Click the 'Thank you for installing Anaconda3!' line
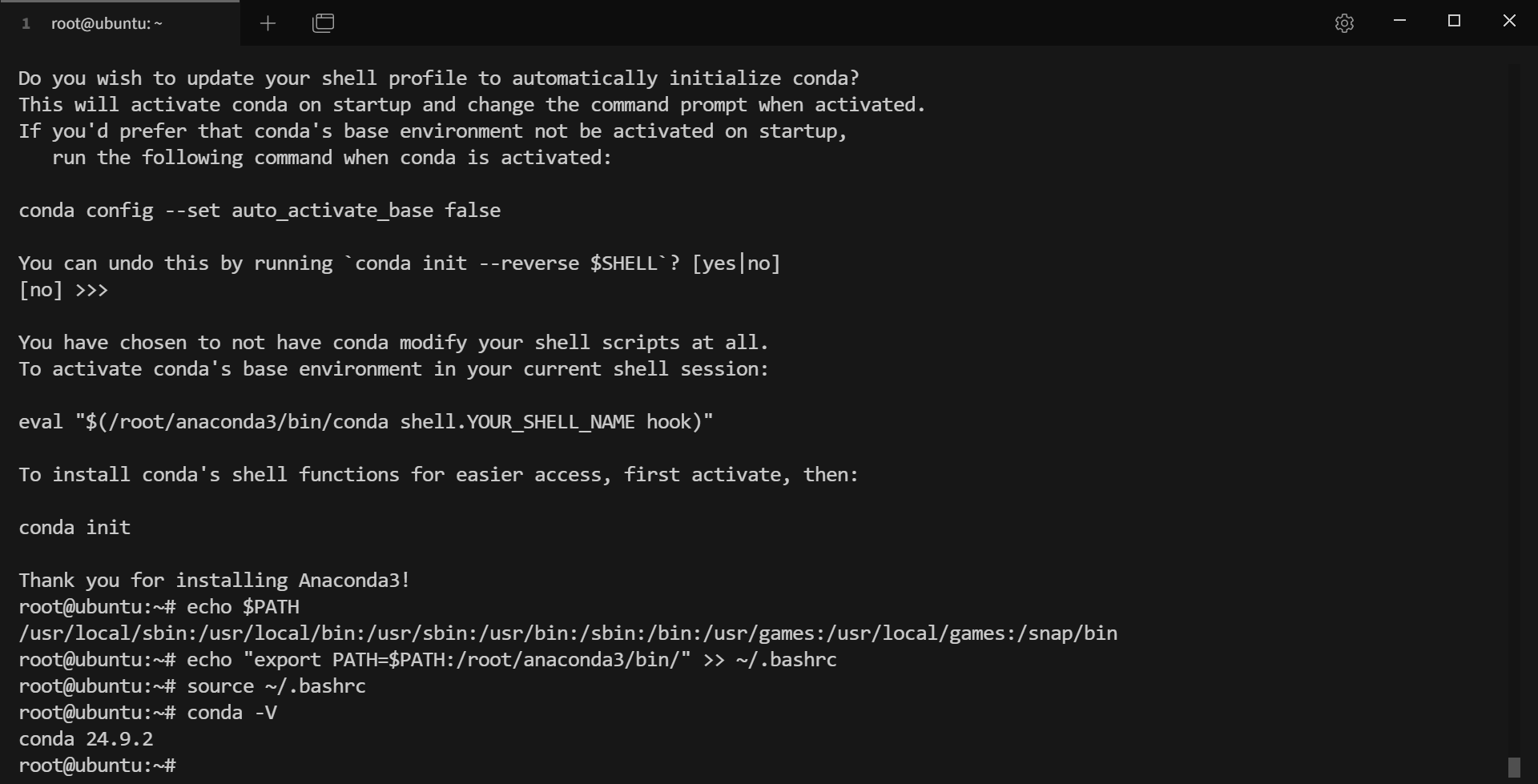The image size is (1538, 784). click(x=215, y=581)
